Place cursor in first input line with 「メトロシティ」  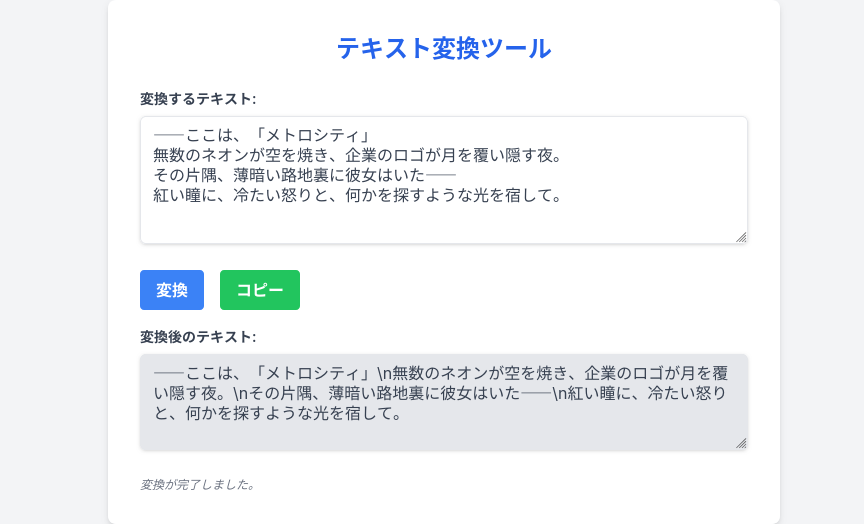pyautogui.click(x=266, y=136)
